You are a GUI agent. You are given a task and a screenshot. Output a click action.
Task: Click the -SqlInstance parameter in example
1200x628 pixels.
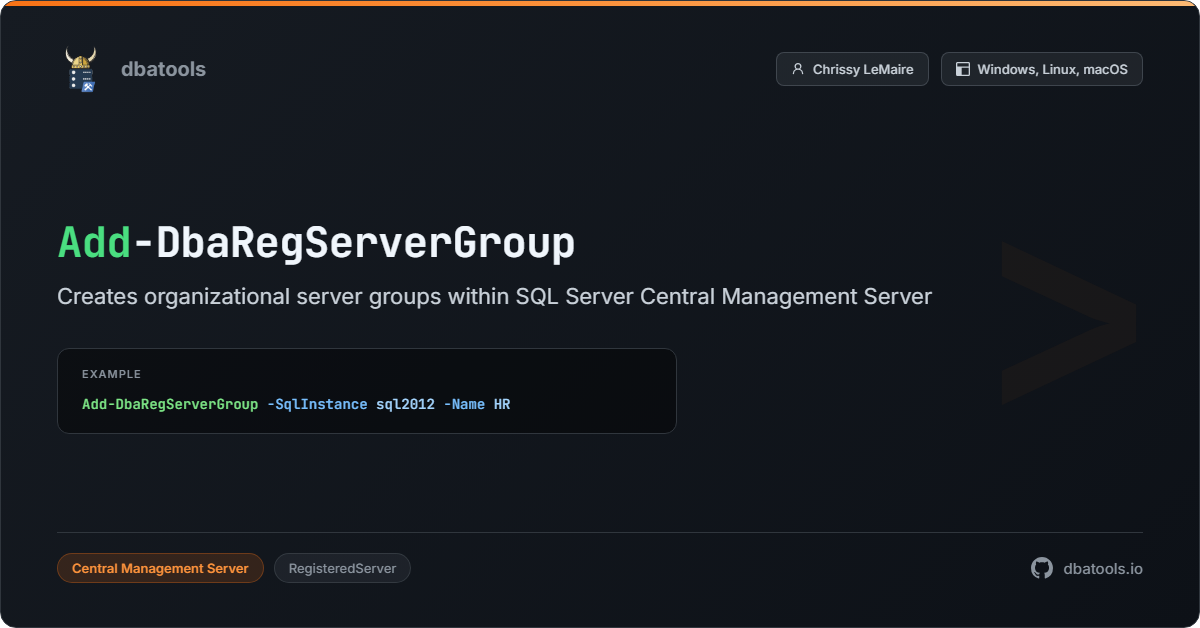pyautogui.click(x=317, y=404)
